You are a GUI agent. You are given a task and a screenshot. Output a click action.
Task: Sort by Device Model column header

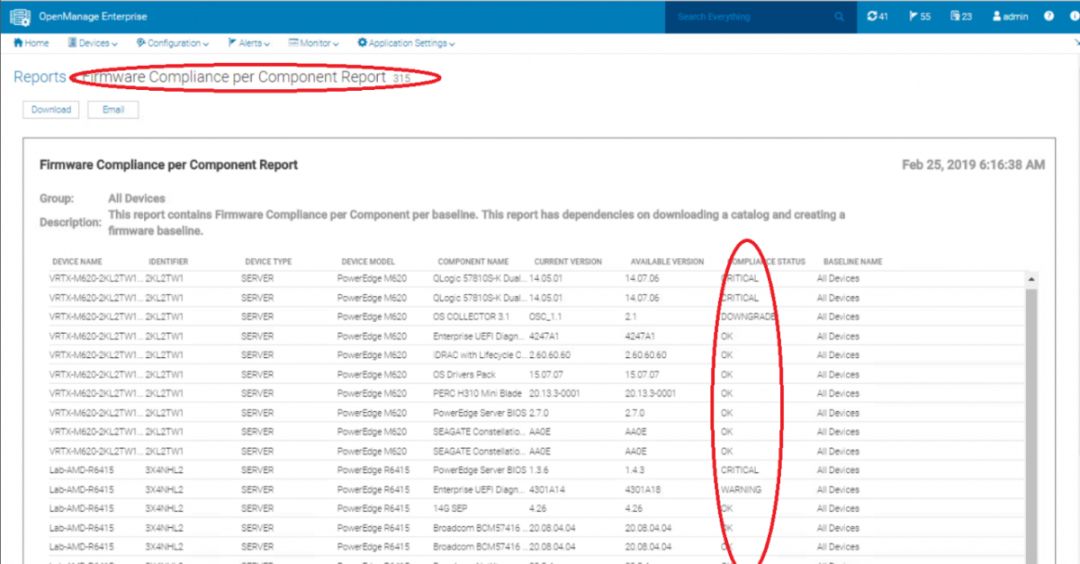(x=368, y=262)
